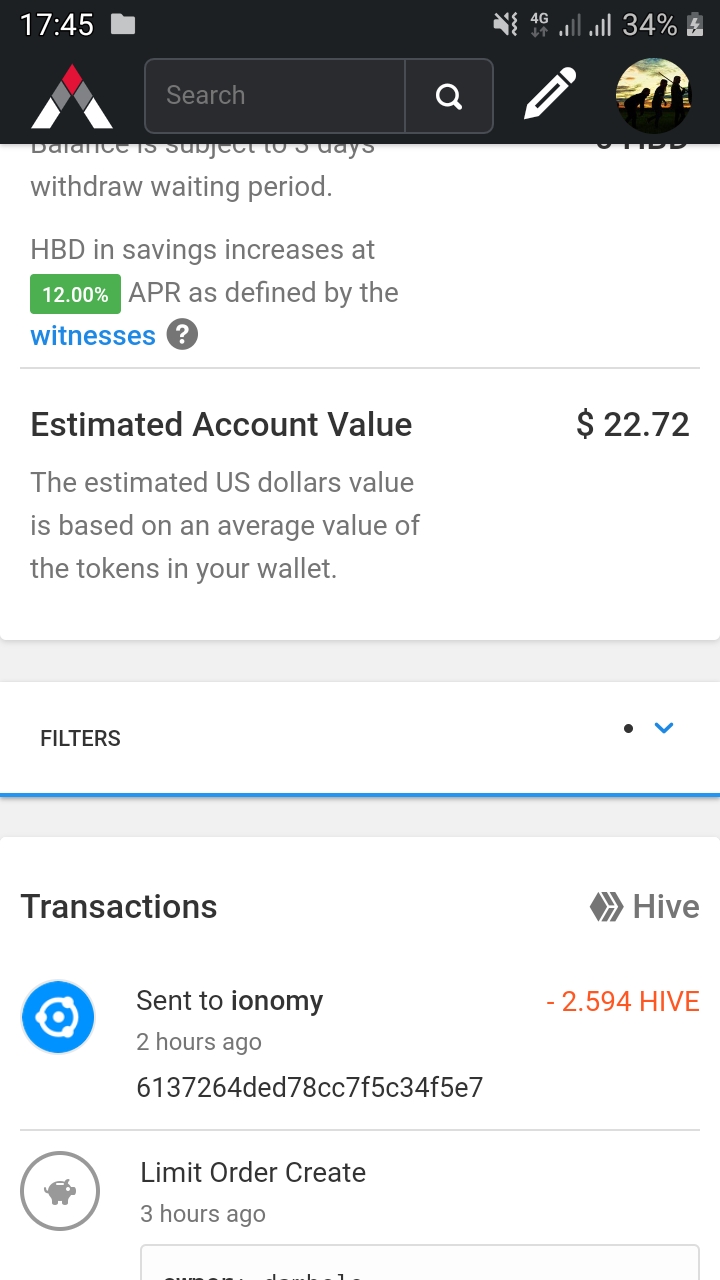The image size is (720, 1280).
Task: Tap the $ 22.72 account value
Action: 632,424
